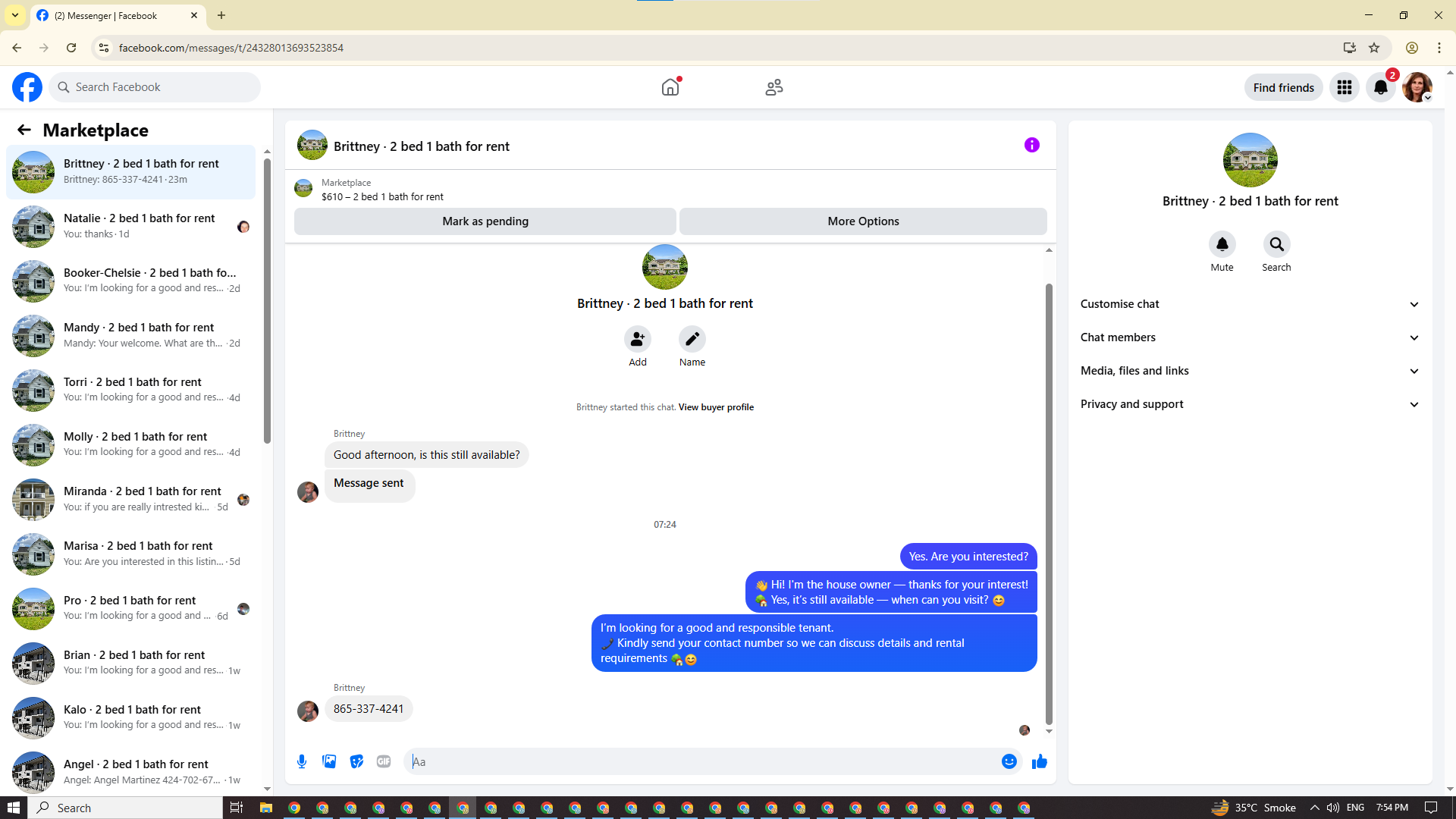
Task: Click the Search Facebook field
Action: coord(155,87)
